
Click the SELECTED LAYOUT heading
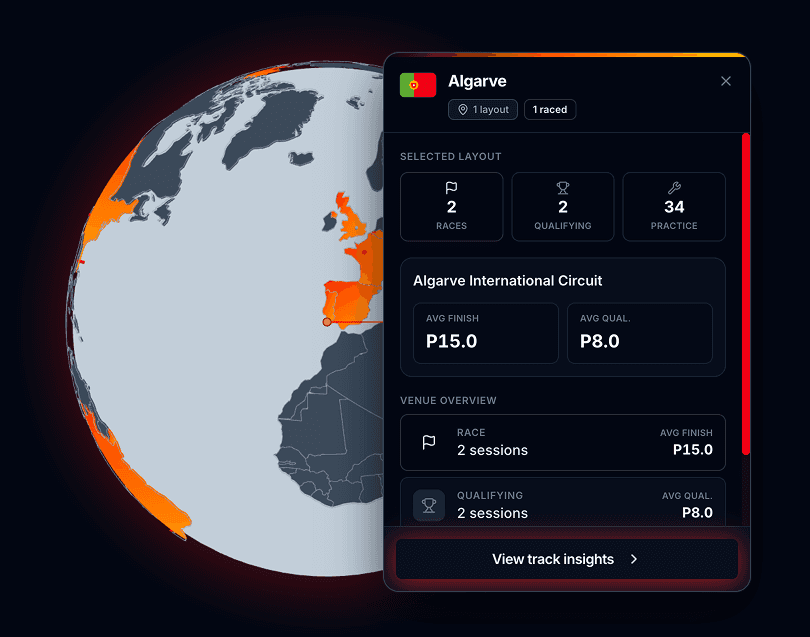pyautogui.click(x=450, y=157)
